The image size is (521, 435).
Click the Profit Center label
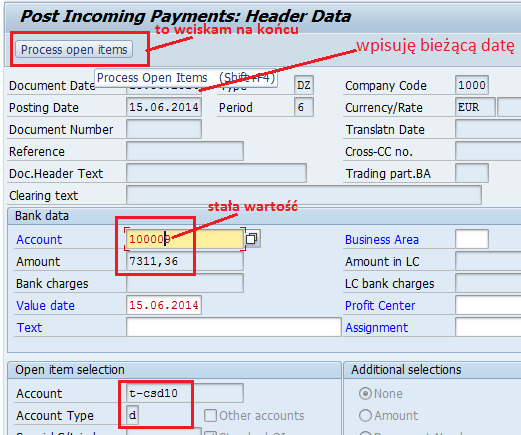(x=380, y=305)
